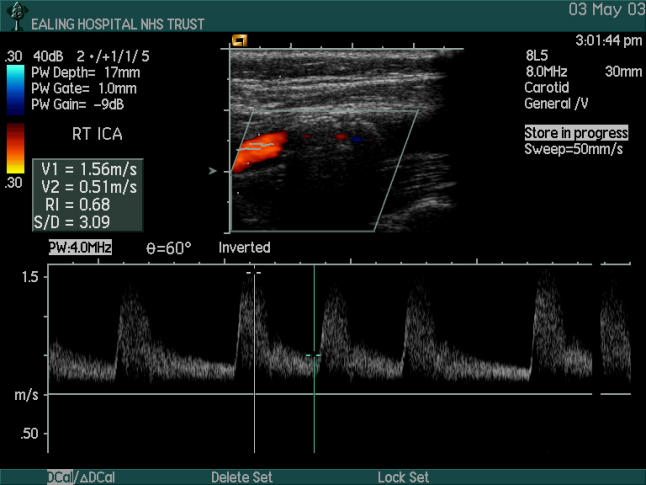Click the 30mm depth value

623,72
